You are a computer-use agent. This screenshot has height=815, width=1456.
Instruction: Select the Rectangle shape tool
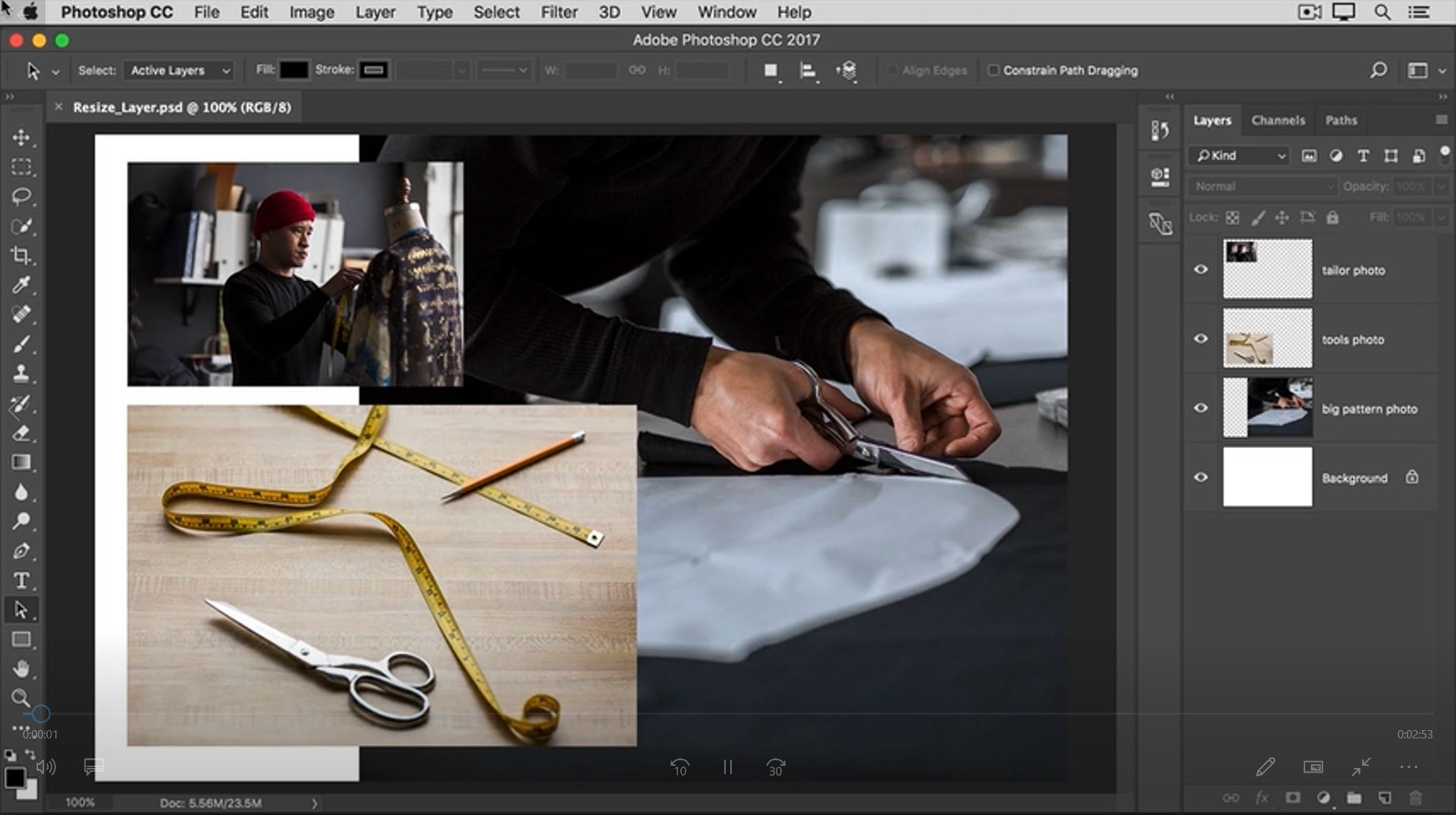point(21,640)
